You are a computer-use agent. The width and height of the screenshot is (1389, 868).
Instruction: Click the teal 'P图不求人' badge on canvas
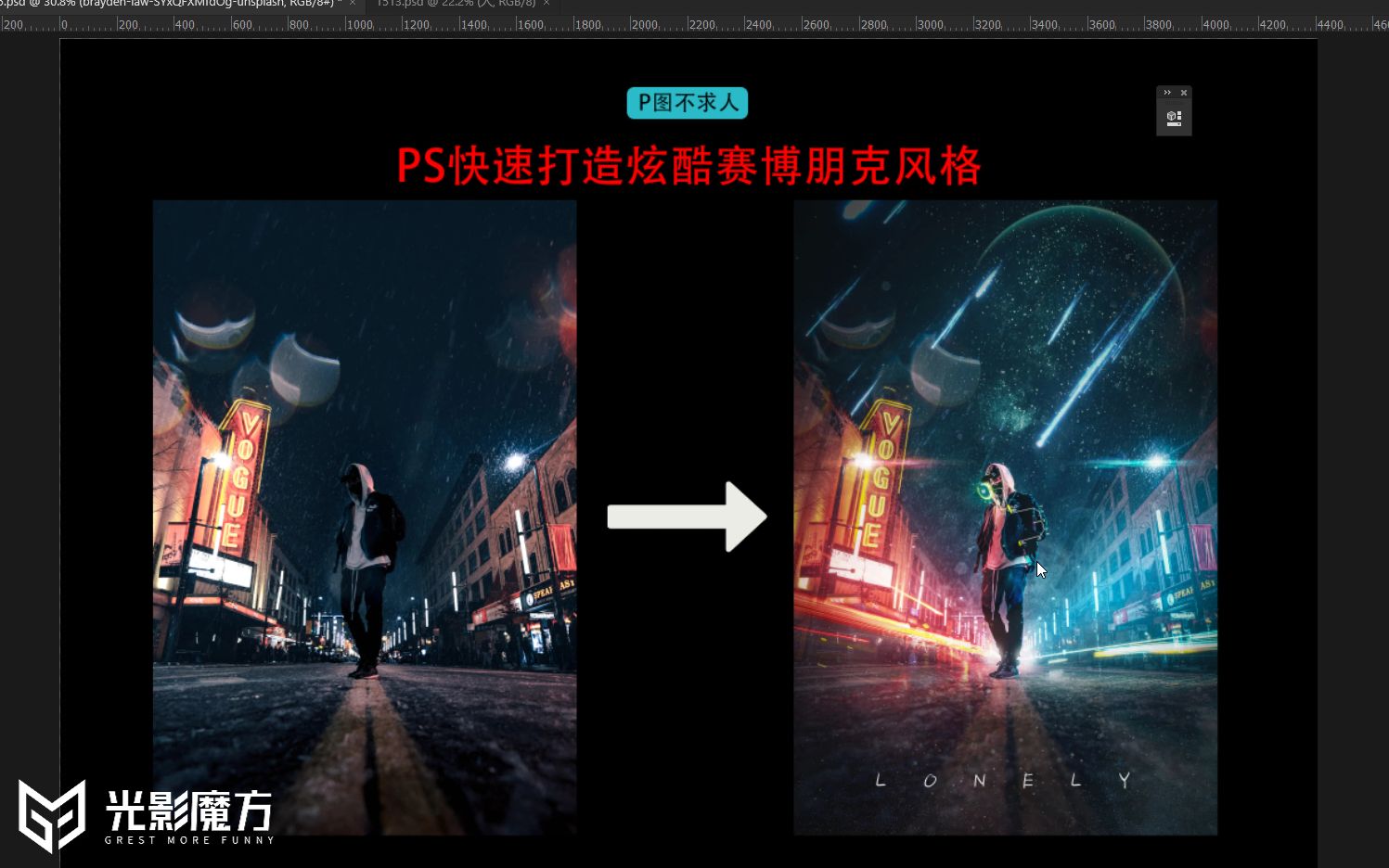pos(688,103)
